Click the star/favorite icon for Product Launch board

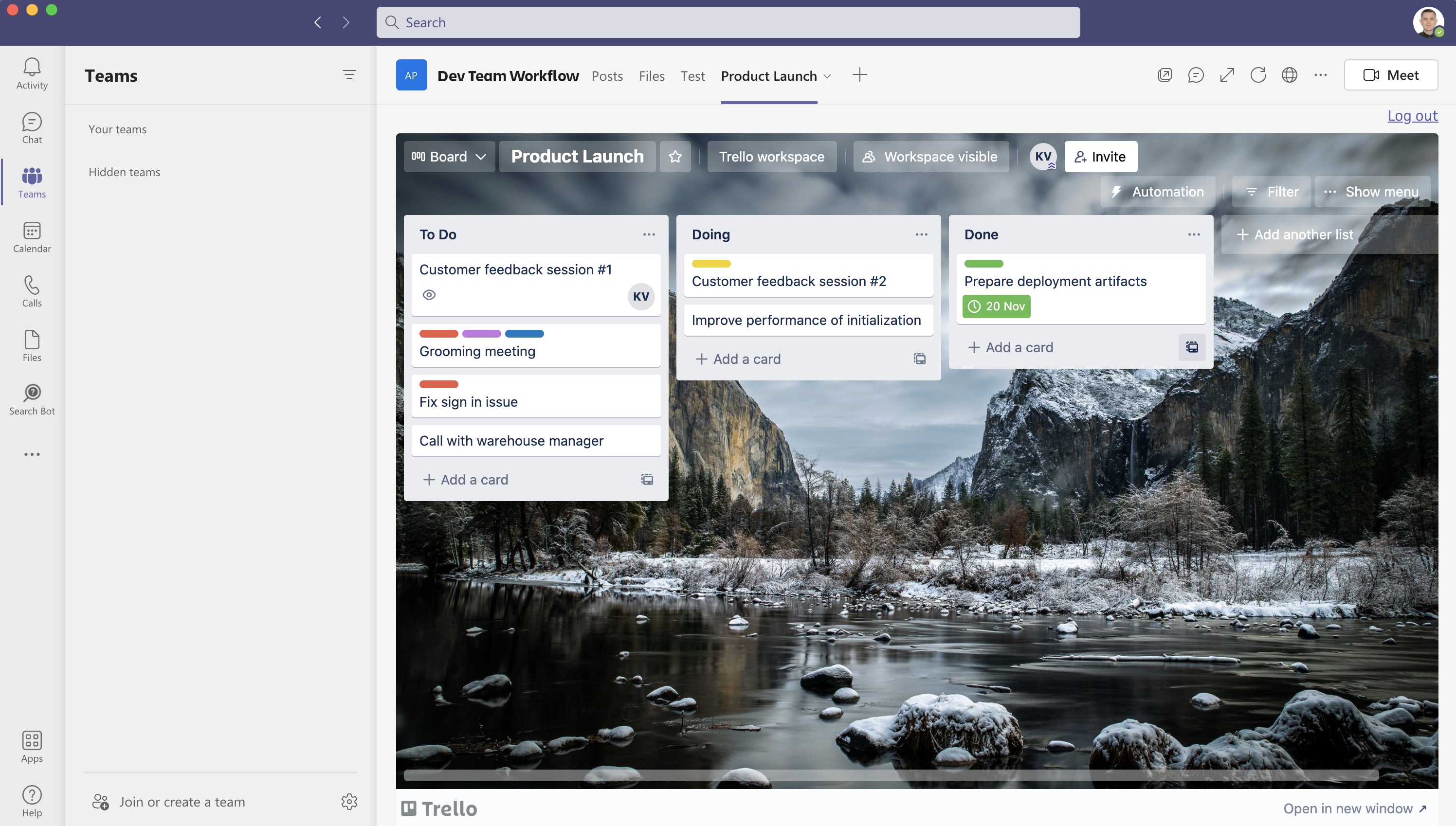click(676, 156)
